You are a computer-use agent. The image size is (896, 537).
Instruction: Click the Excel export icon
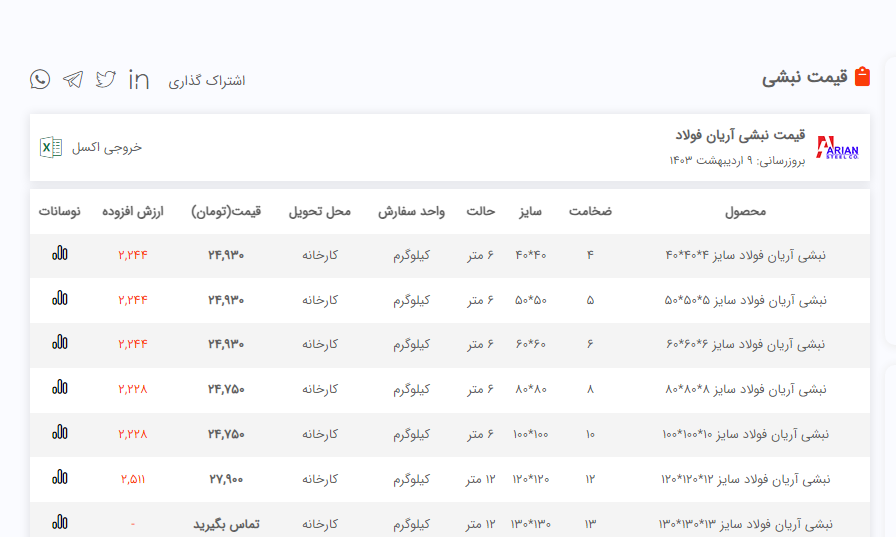coord(49,147)
